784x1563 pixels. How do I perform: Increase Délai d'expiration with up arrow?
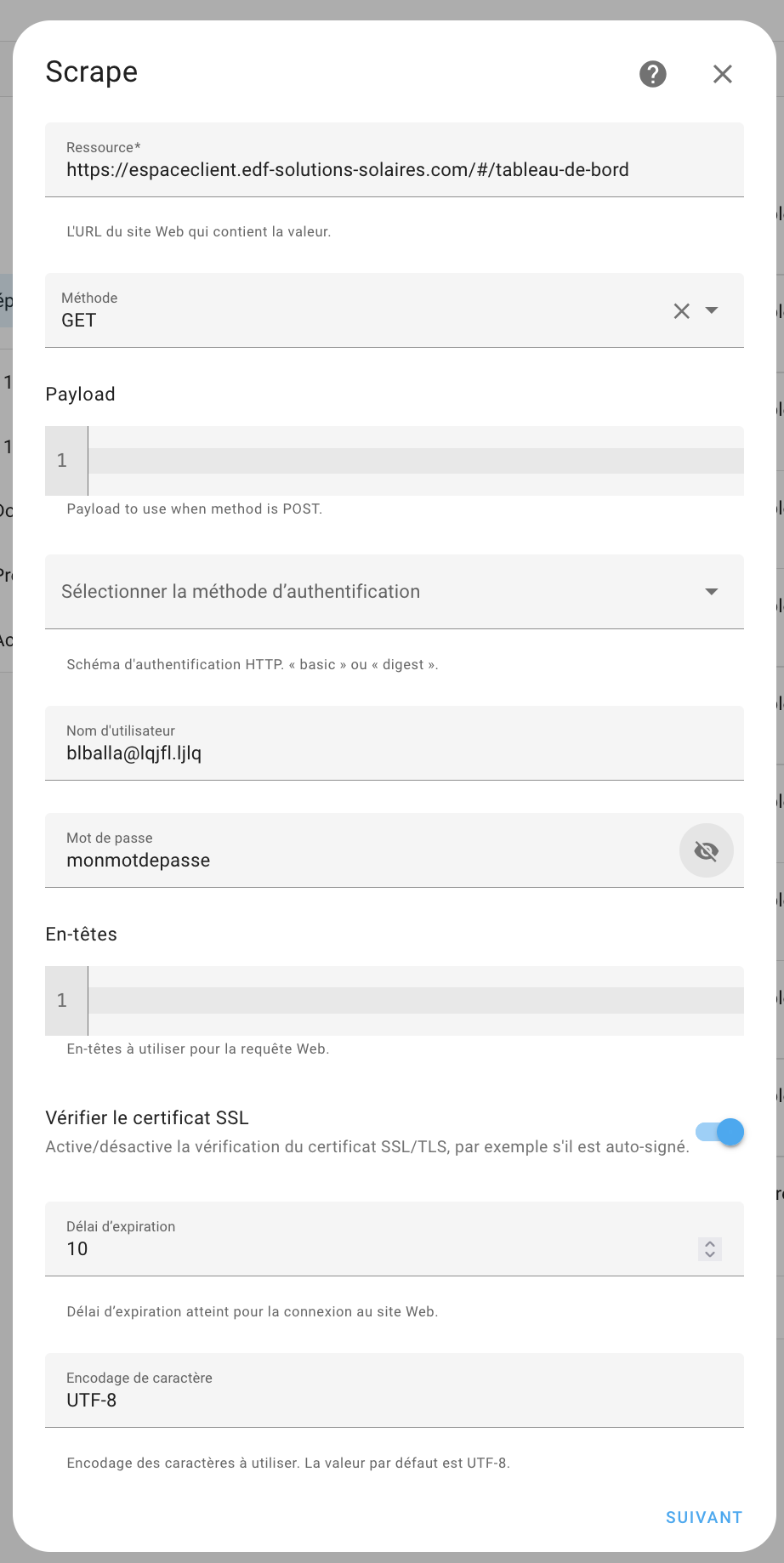tap(710, 1243)
